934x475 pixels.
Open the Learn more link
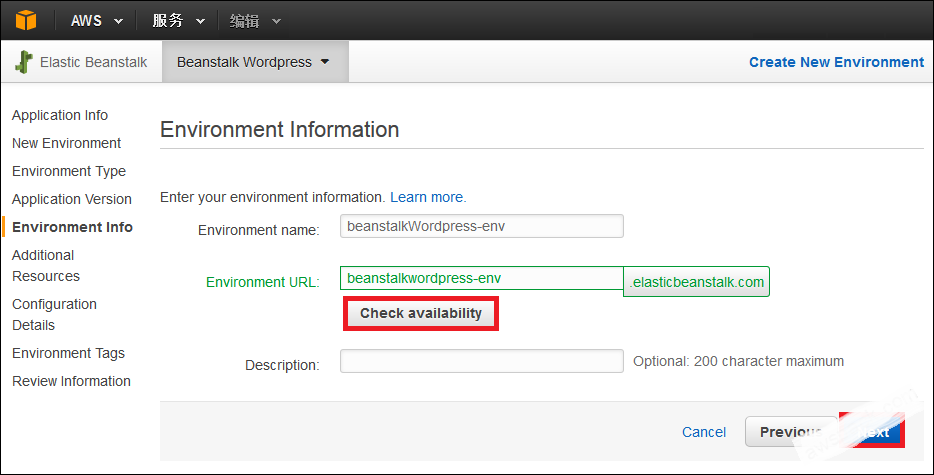[428, 197]
